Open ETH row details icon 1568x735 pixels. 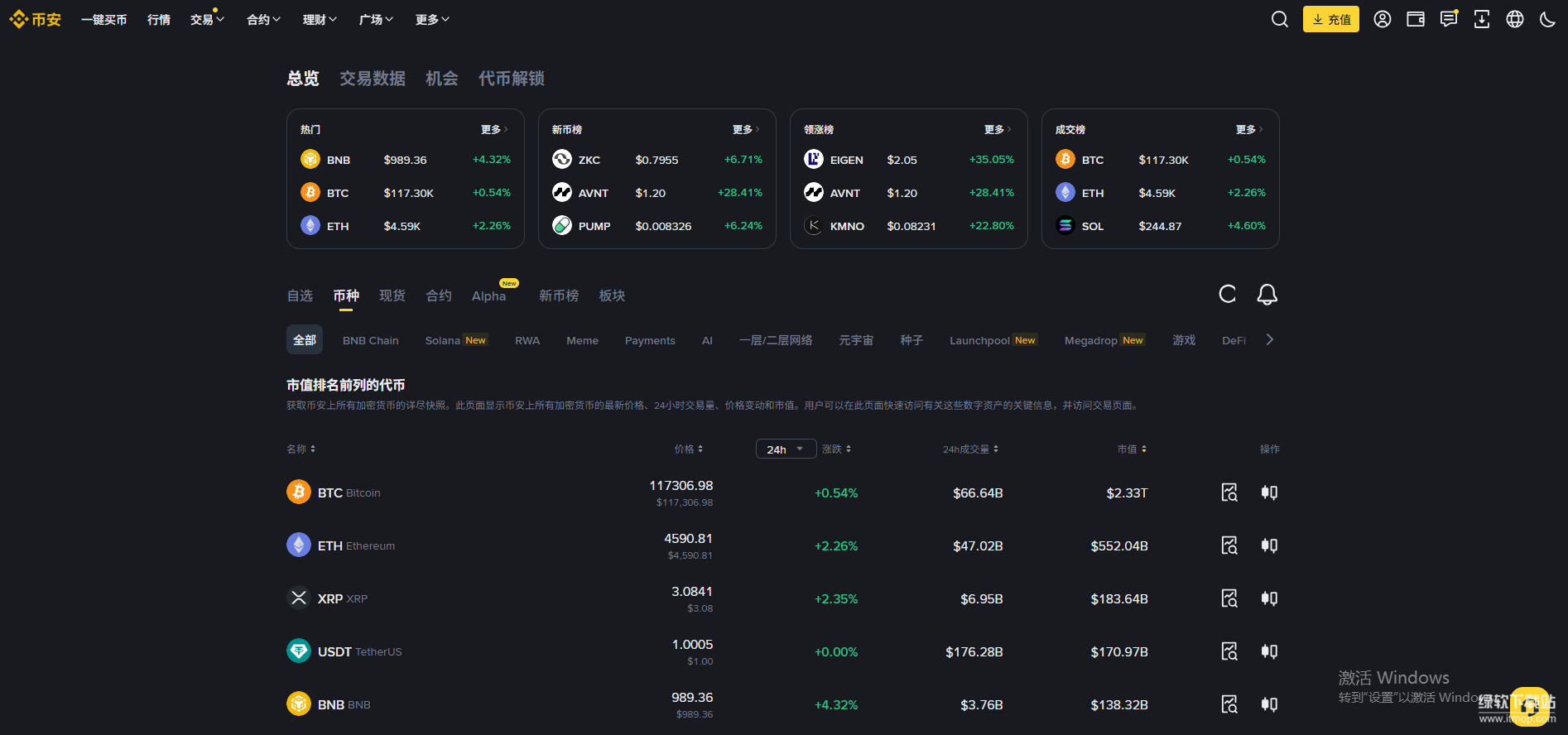[1229, 545]
